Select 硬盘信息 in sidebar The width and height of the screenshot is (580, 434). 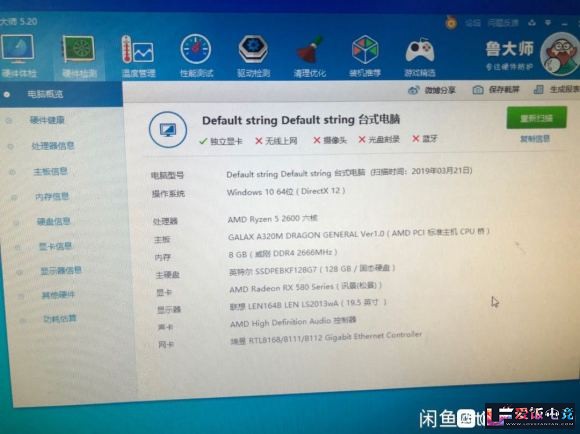click(x=54, y=222)
